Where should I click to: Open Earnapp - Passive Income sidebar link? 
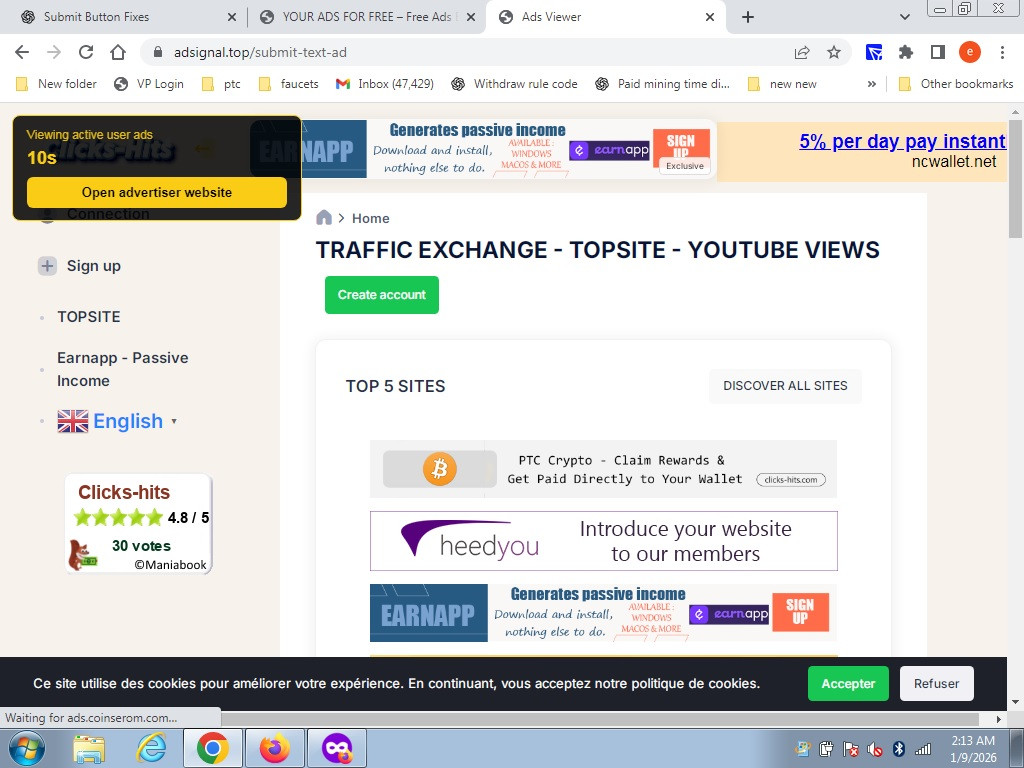coord(123,370)
